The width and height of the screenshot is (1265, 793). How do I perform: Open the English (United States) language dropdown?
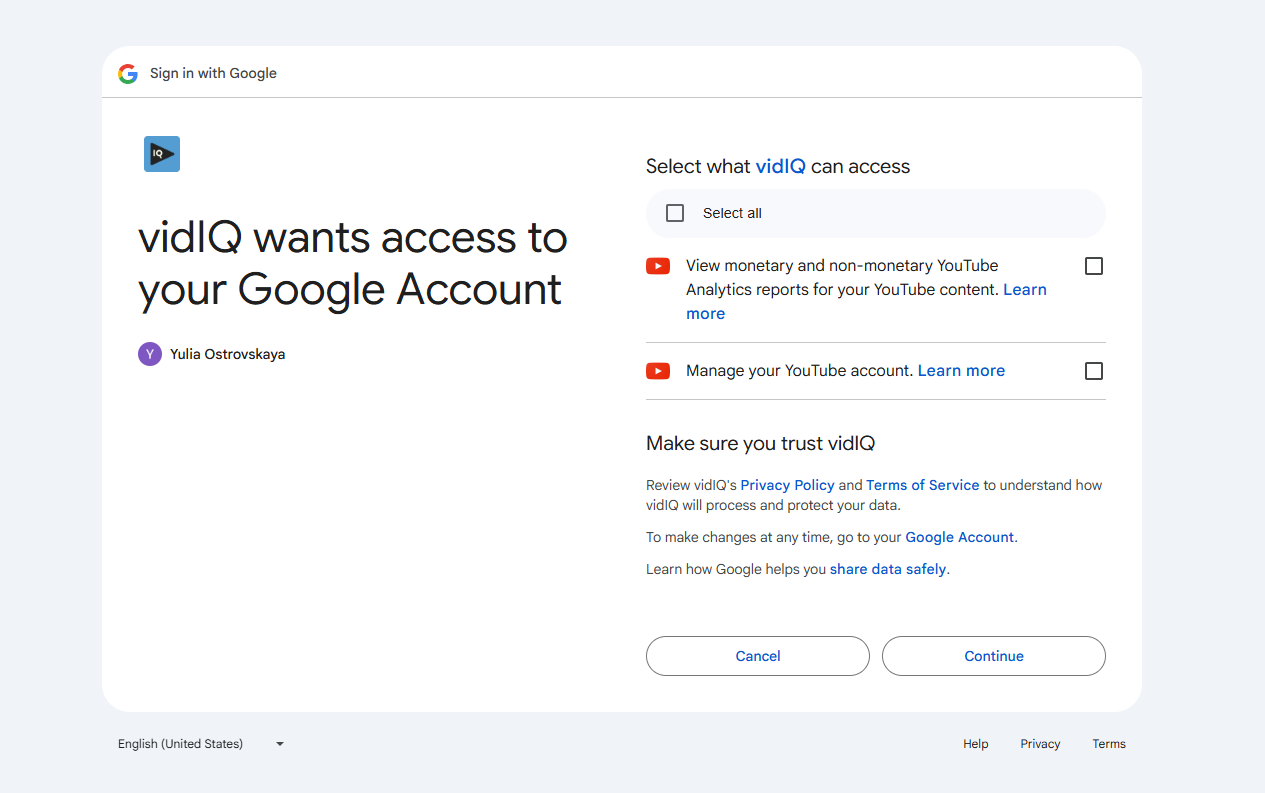(201, 744)
